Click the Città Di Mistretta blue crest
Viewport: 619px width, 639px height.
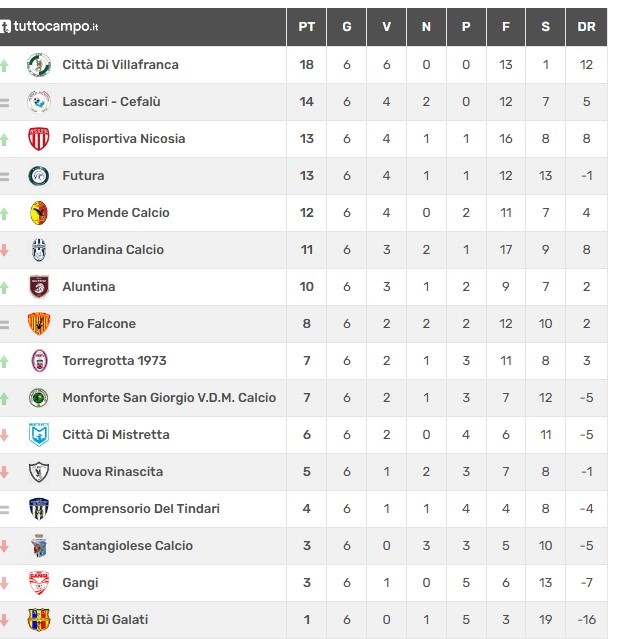[x=39, y=434]
